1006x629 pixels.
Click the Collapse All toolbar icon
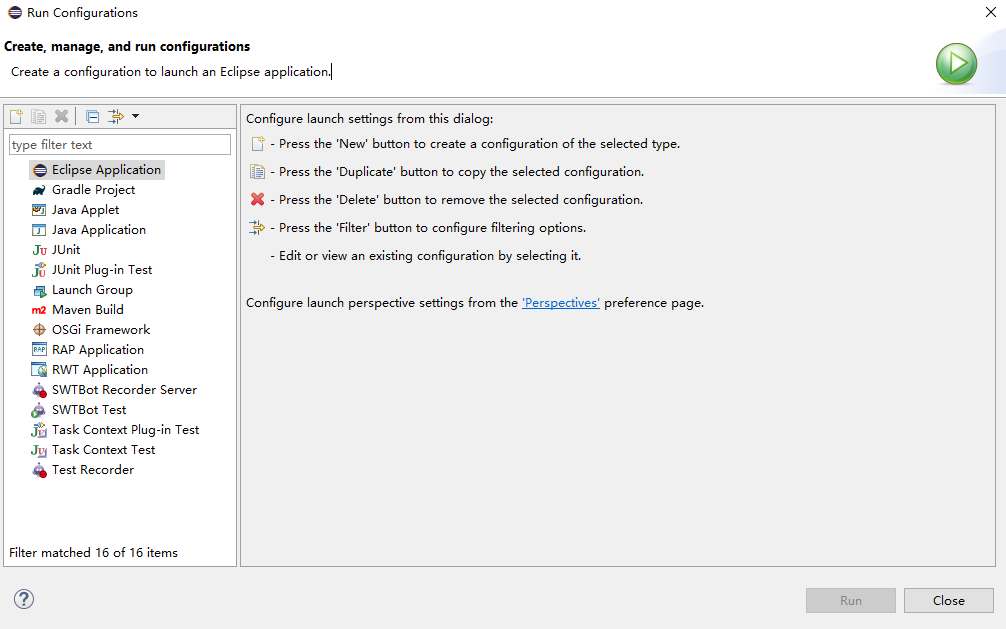point(92,116)
